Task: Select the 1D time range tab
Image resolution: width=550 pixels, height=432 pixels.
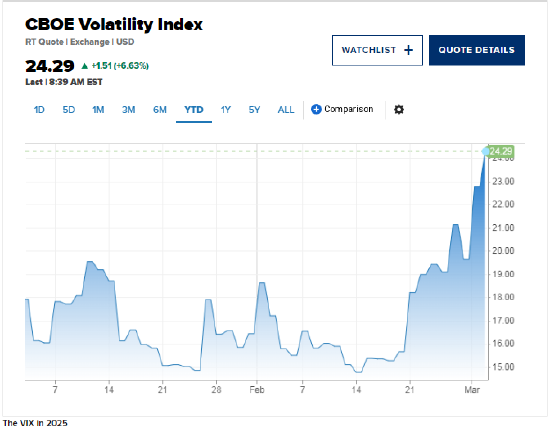Action: click(39, 110)
